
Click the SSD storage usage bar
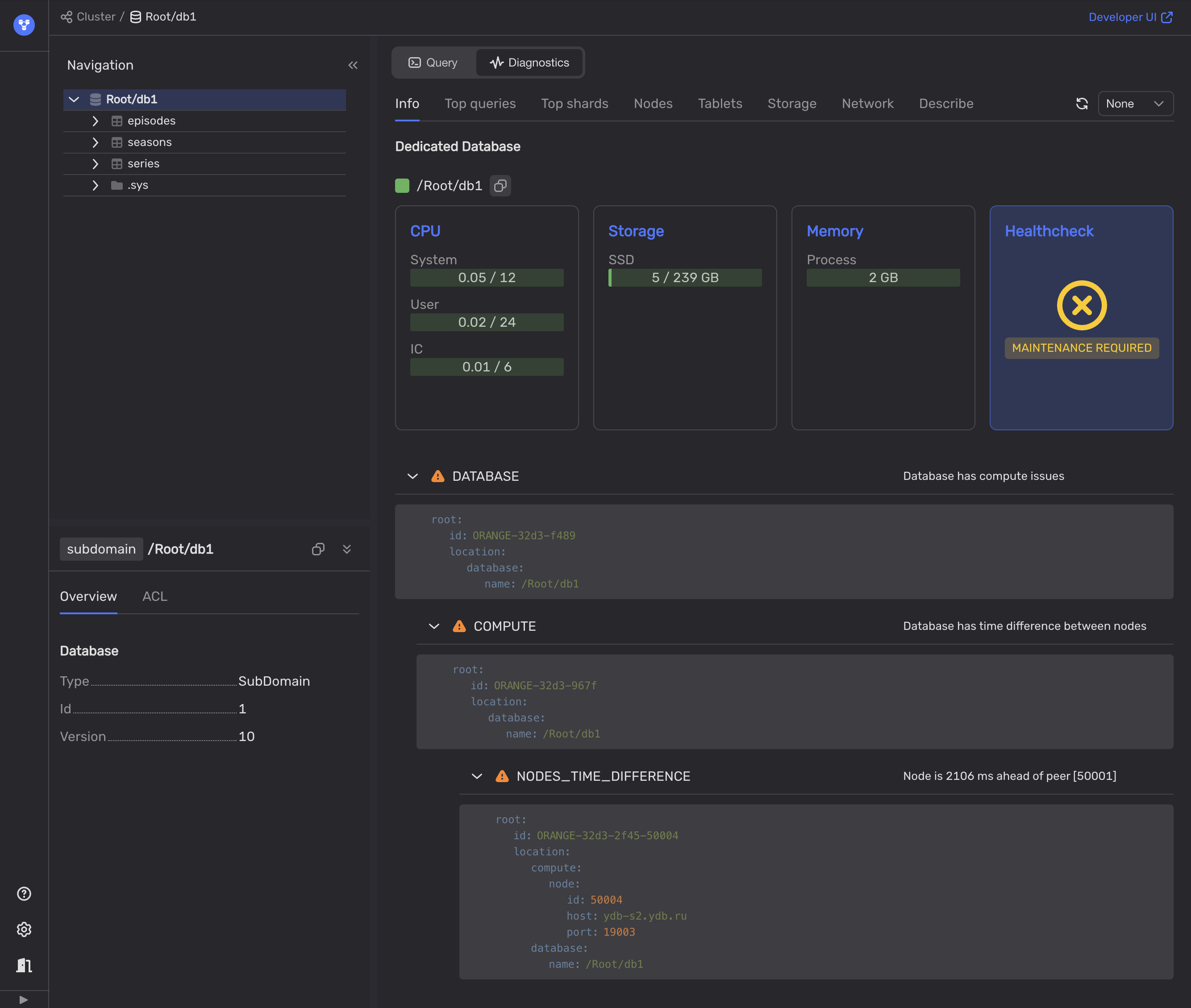(x=685, y=278)
